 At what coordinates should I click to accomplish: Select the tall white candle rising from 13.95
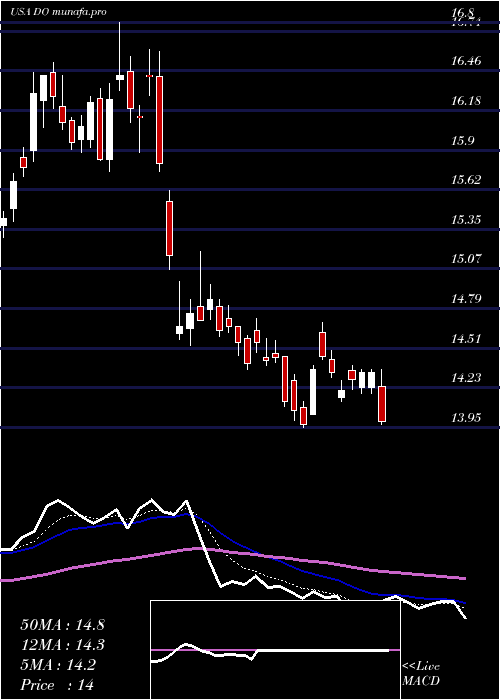click(x=313, y=392)
